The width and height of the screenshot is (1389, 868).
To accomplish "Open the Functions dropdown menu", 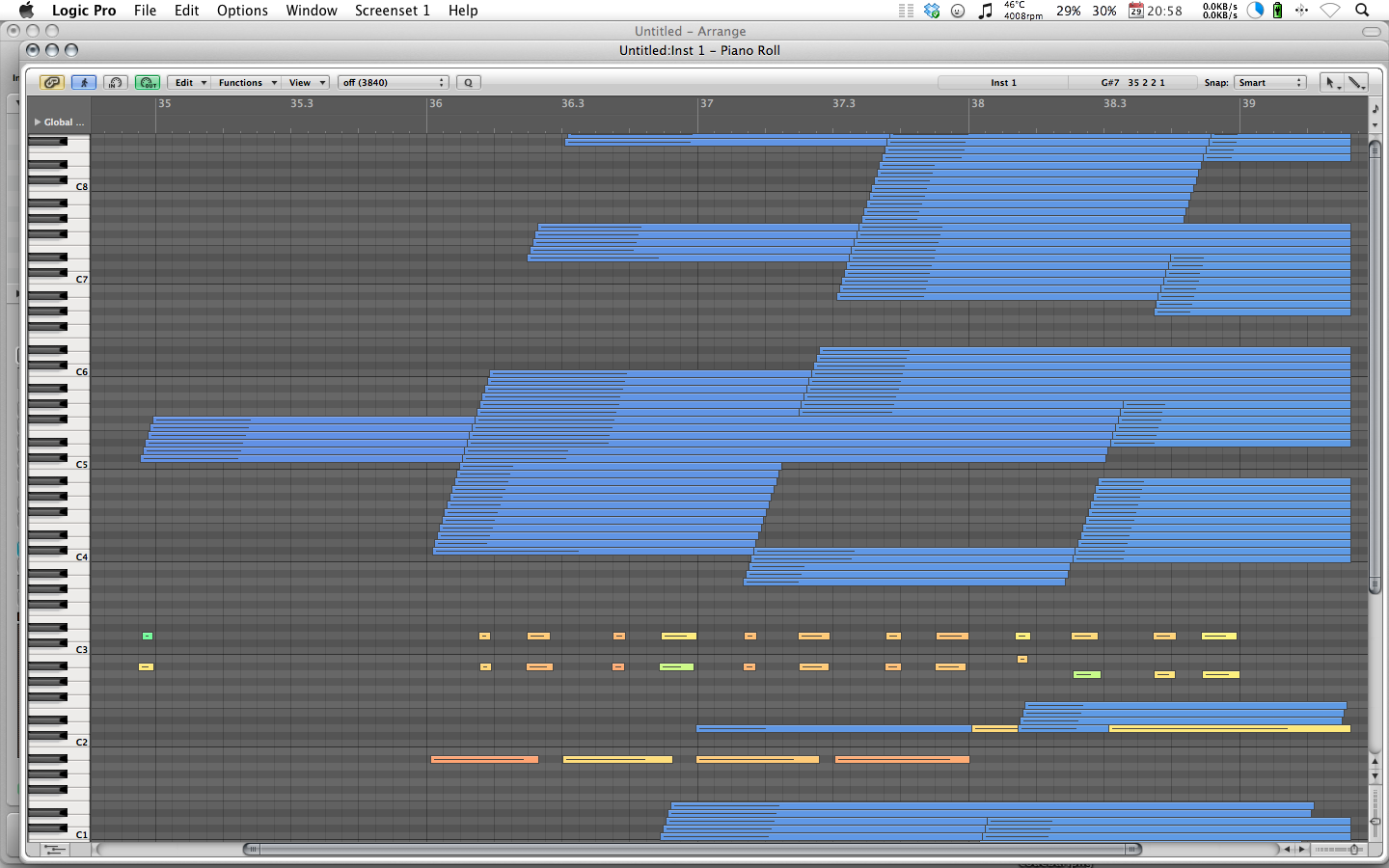I will (x=247, y=83).
